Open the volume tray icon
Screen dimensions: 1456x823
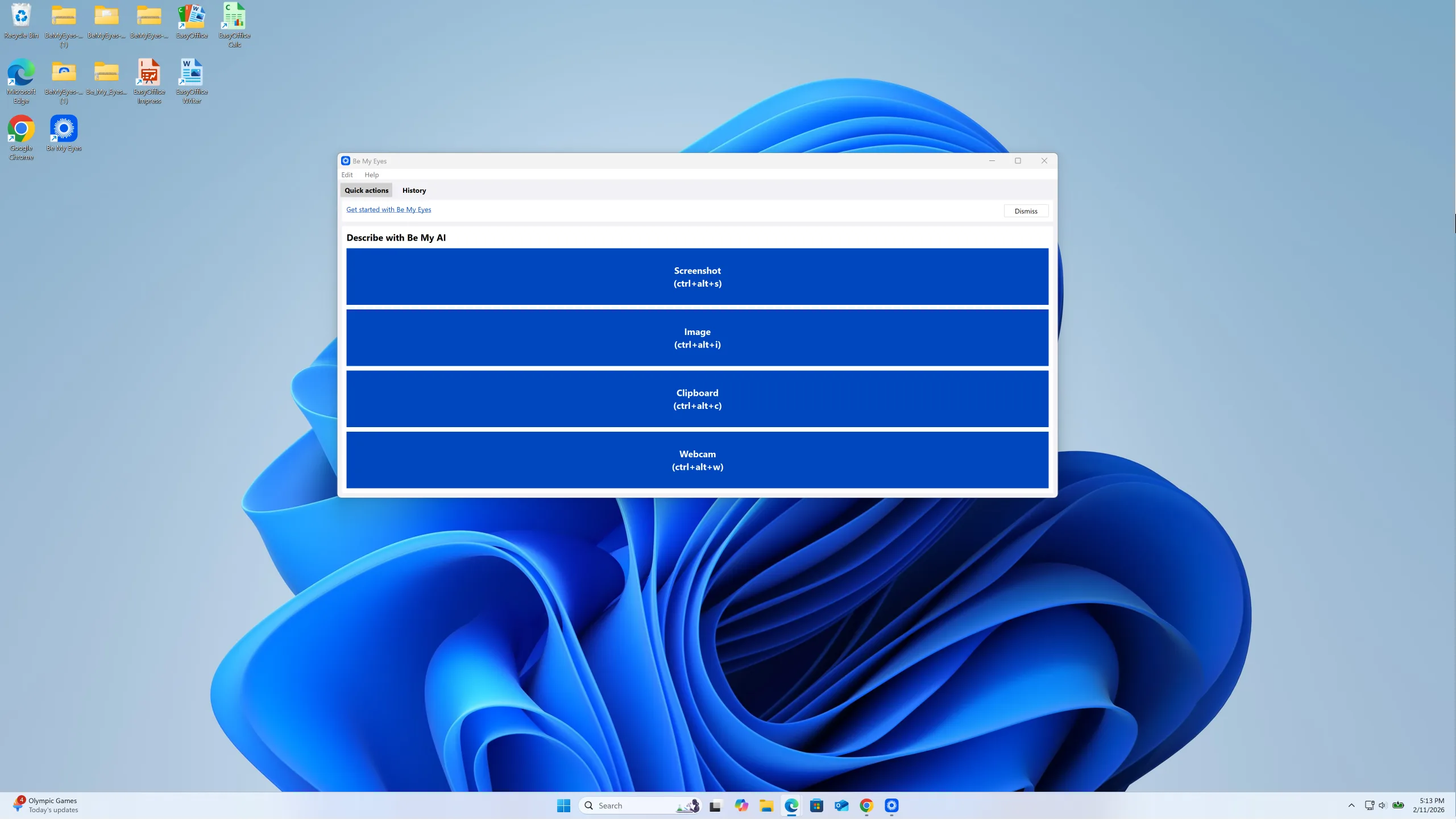pyautogui.click(x=1383, y=805)
